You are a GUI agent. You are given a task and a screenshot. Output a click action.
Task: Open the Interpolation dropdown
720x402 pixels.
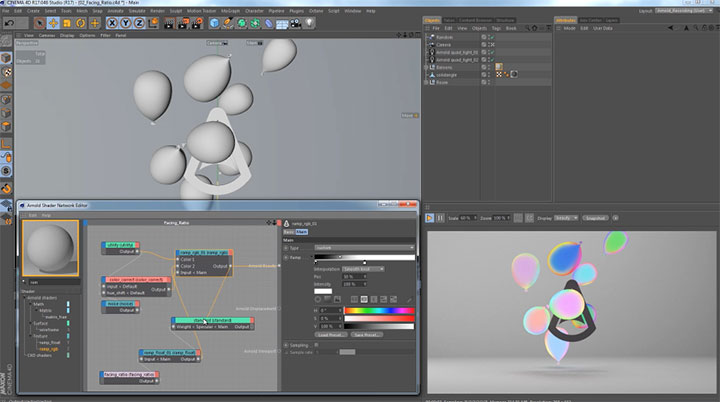pos(363,269)
